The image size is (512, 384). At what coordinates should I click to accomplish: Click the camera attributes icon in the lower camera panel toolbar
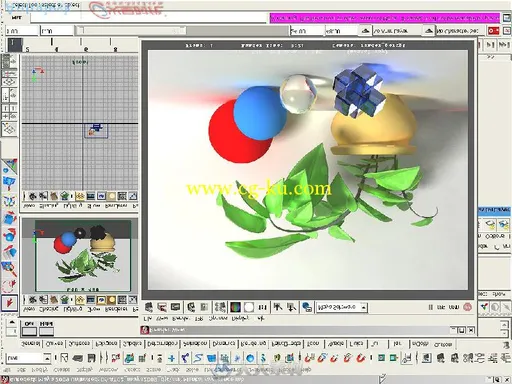(x=43, y=300)
